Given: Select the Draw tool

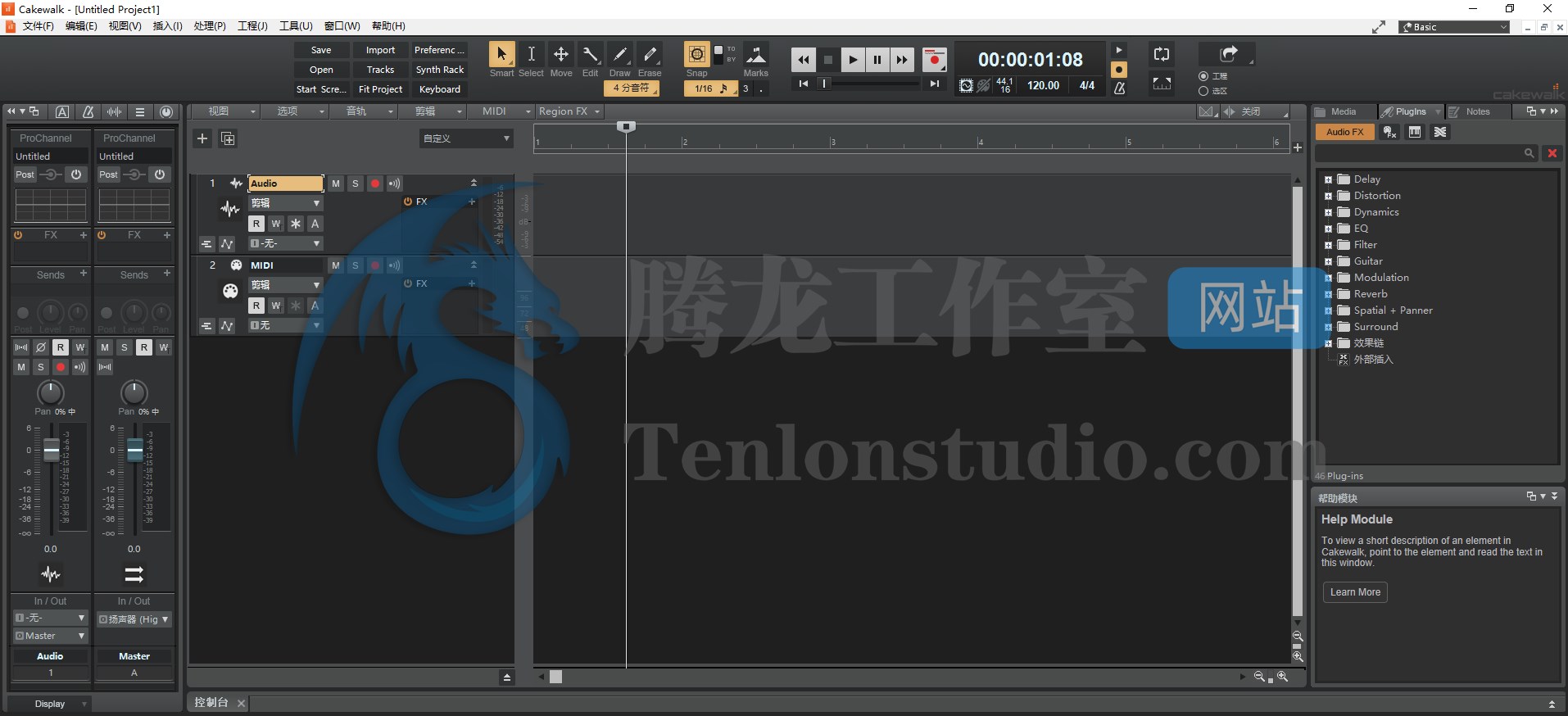Looking at the screenshot, I should pos(620,55).
